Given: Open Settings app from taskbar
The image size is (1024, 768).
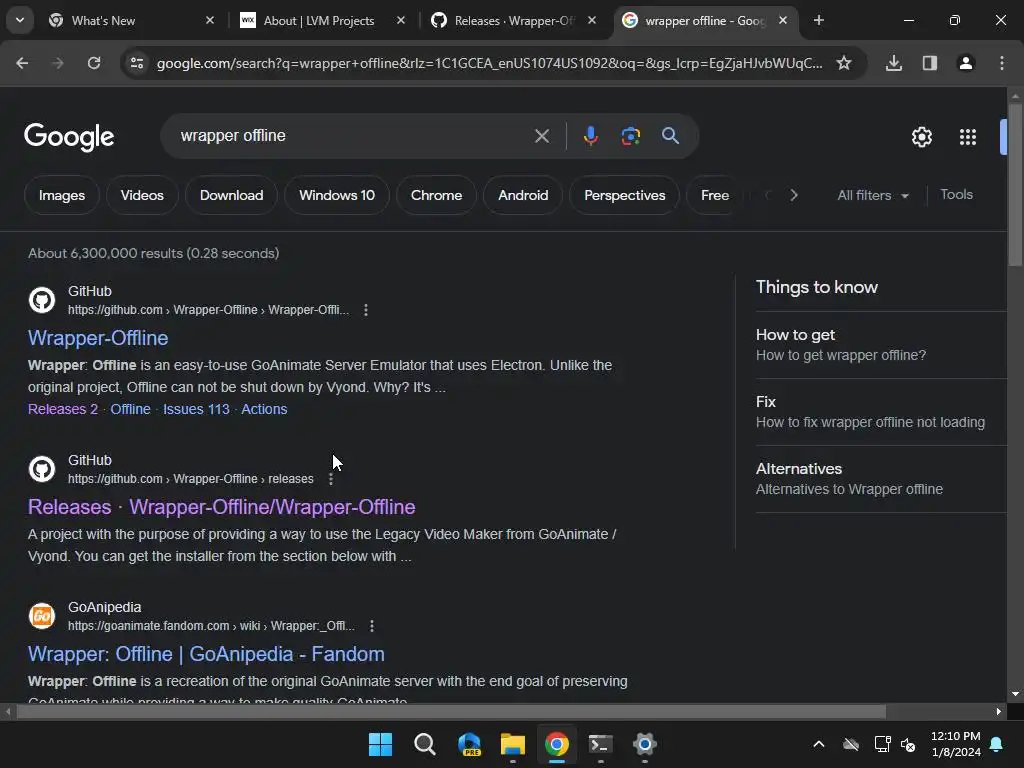Looking at the screenshot, I should tap(645, 744).
